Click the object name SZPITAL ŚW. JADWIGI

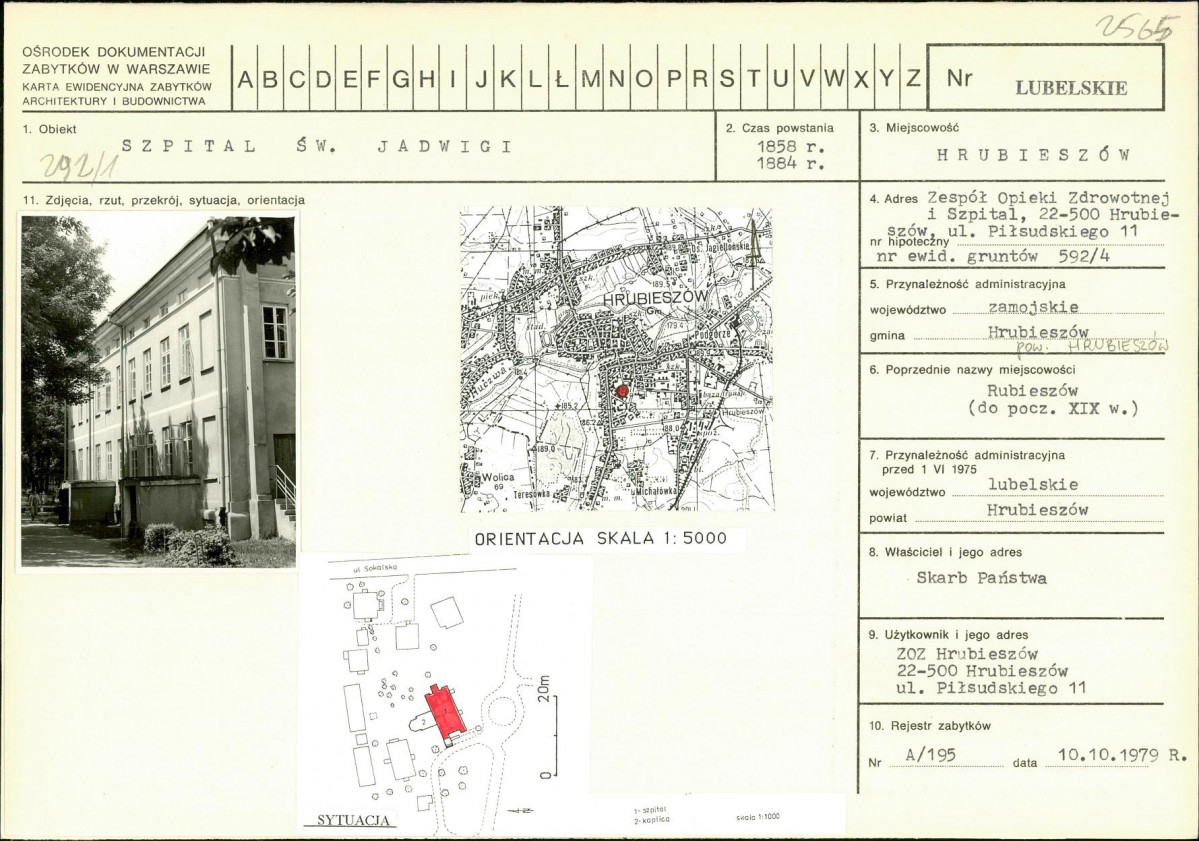(x=317, y=146)
